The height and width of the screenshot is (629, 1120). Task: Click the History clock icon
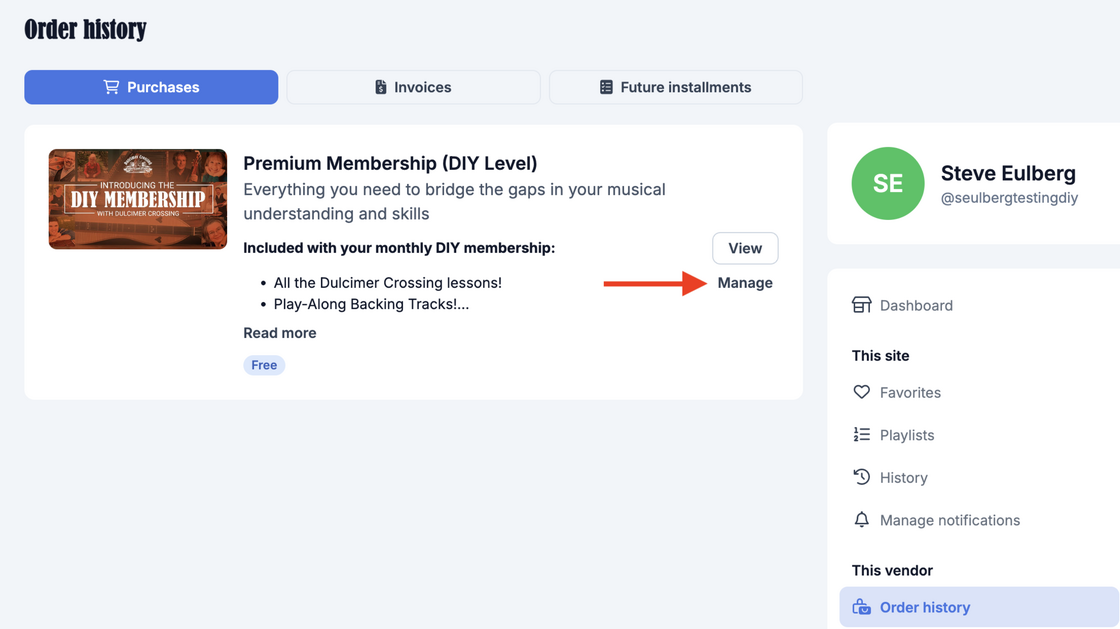tap(861, 477)
